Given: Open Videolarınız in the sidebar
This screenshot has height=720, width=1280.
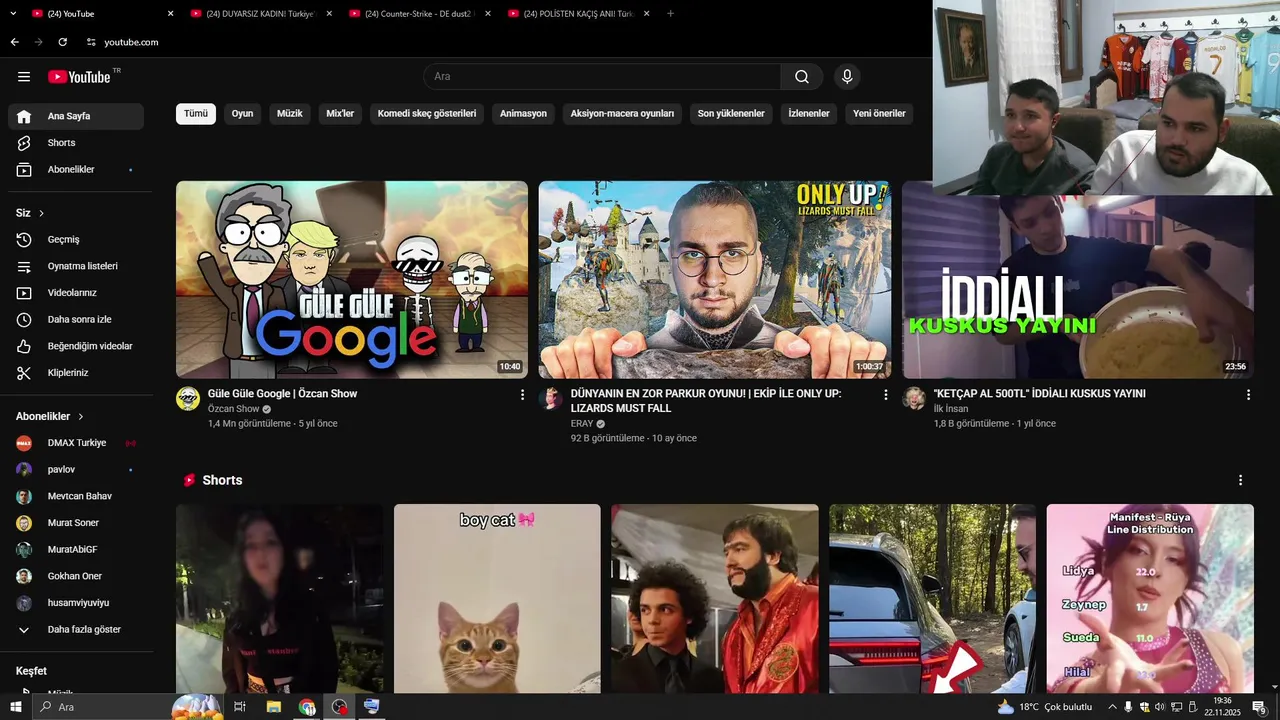Looking at the screenshot, I should [76, 293].
